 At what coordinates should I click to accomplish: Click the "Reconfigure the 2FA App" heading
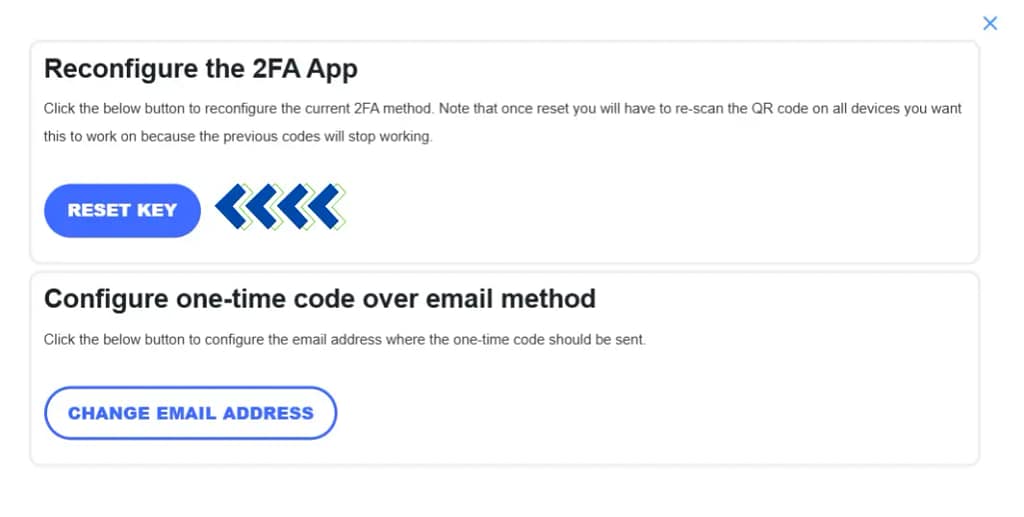[x=201, y=69]
